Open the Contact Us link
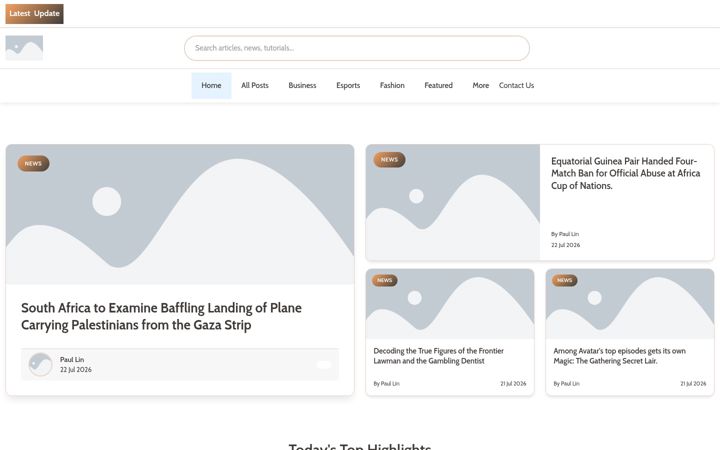The width and height of the screenshot is (720, 450). (x=517, y=85)
